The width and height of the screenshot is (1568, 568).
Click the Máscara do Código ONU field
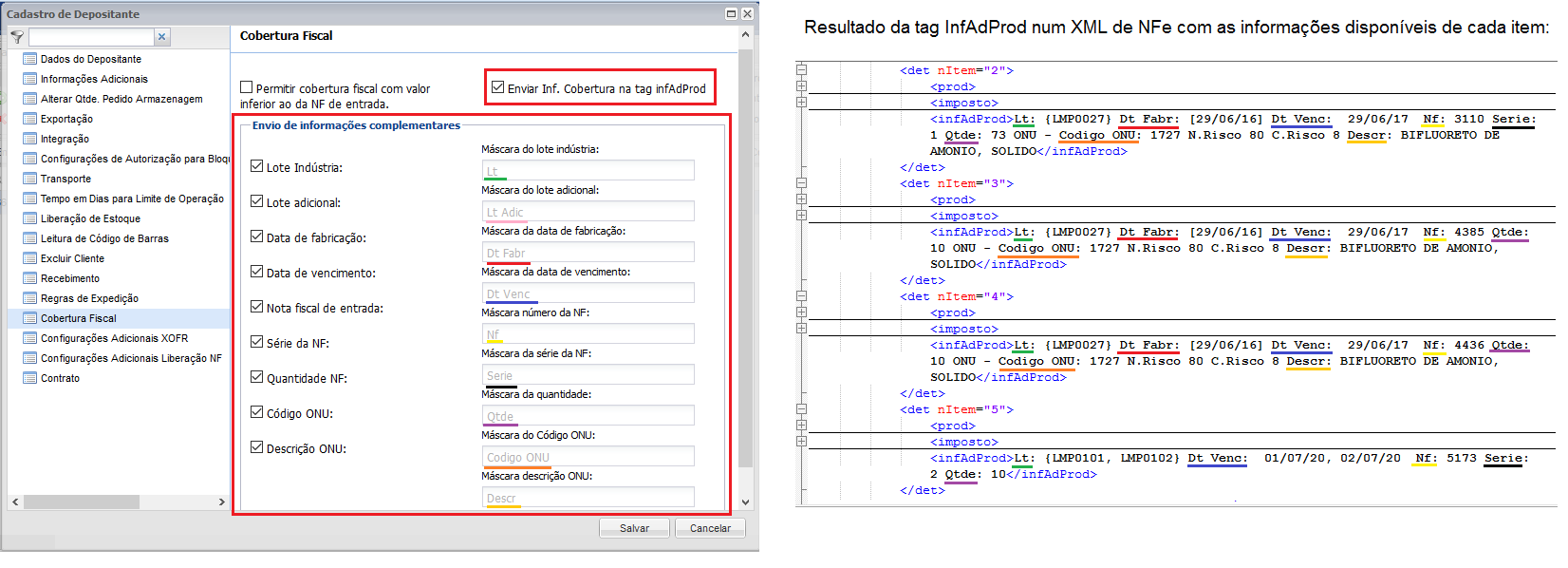coord(588,457)
